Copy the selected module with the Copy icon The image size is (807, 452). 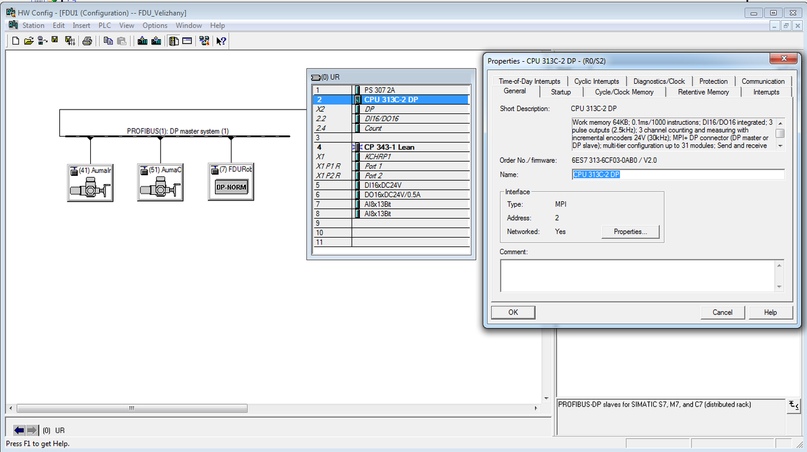tap(108, 41)
